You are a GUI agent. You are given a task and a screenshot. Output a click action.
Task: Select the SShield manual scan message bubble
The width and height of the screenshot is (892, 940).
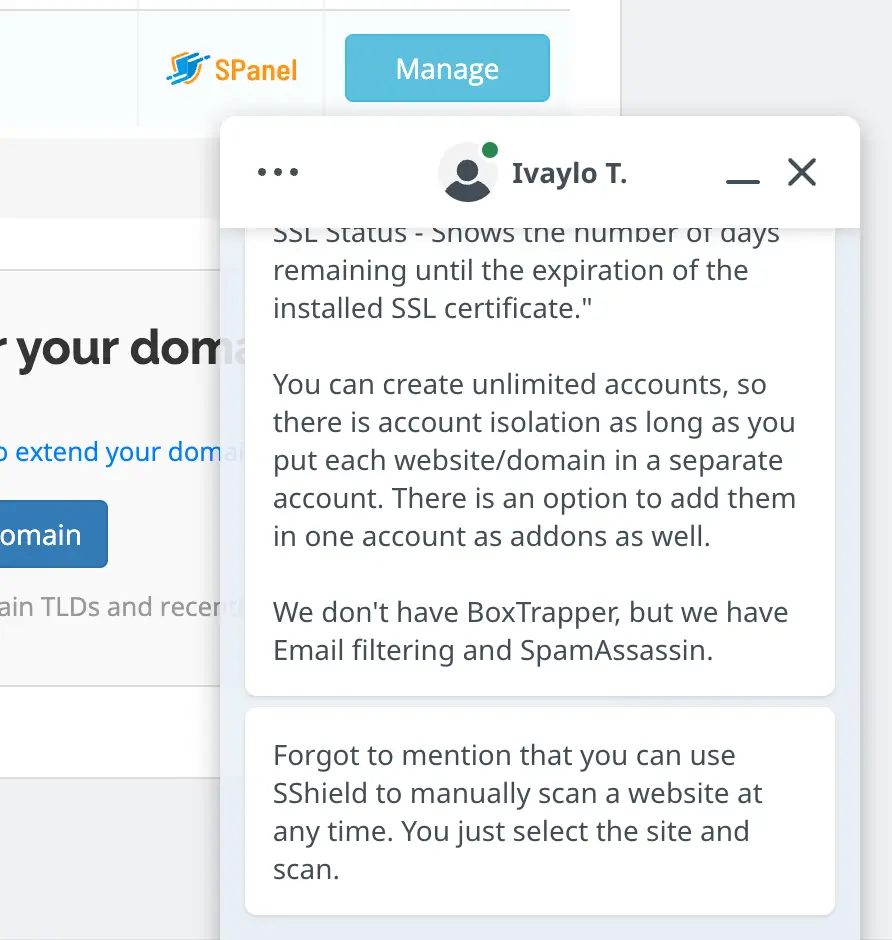click(539, 811)
